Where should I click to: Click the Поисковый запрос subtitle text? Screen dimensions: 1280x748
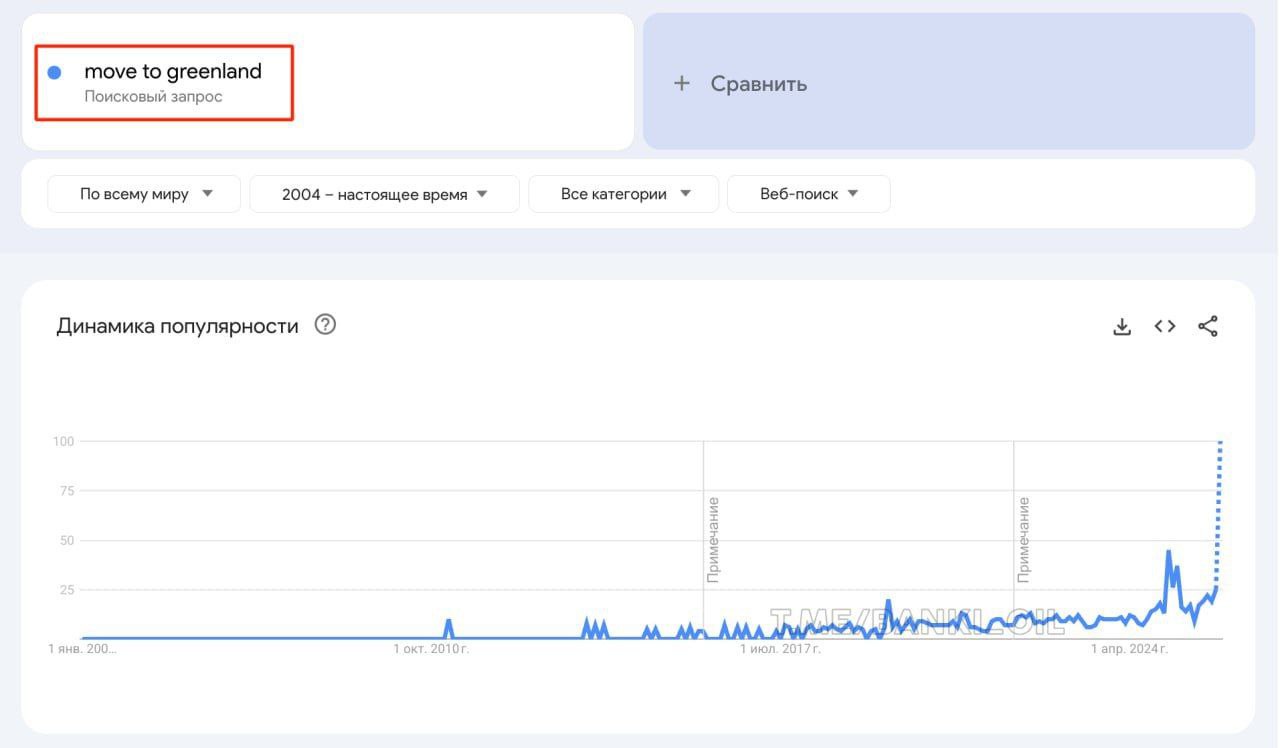click(x=153, y=97)
